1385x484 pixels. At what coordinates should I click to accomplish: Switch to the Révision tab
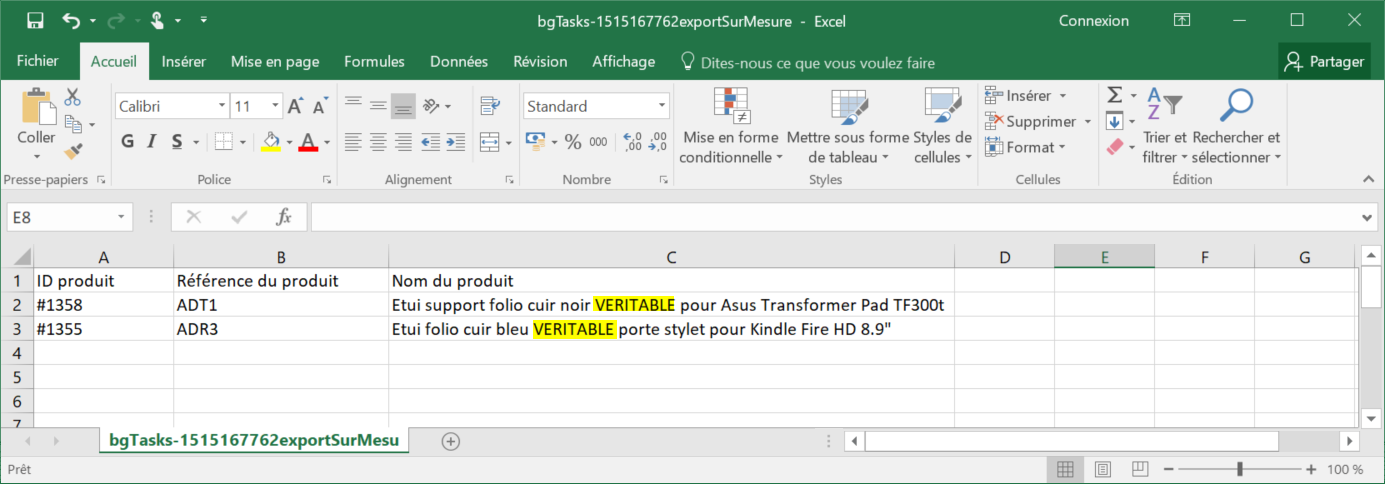pyautogui.click(x=540, y=61)
